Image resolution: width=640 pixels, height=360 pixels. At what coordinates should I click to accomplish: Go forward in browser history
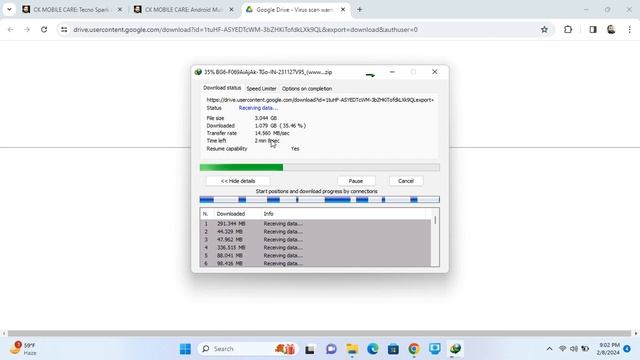click(x=27, y=29)
